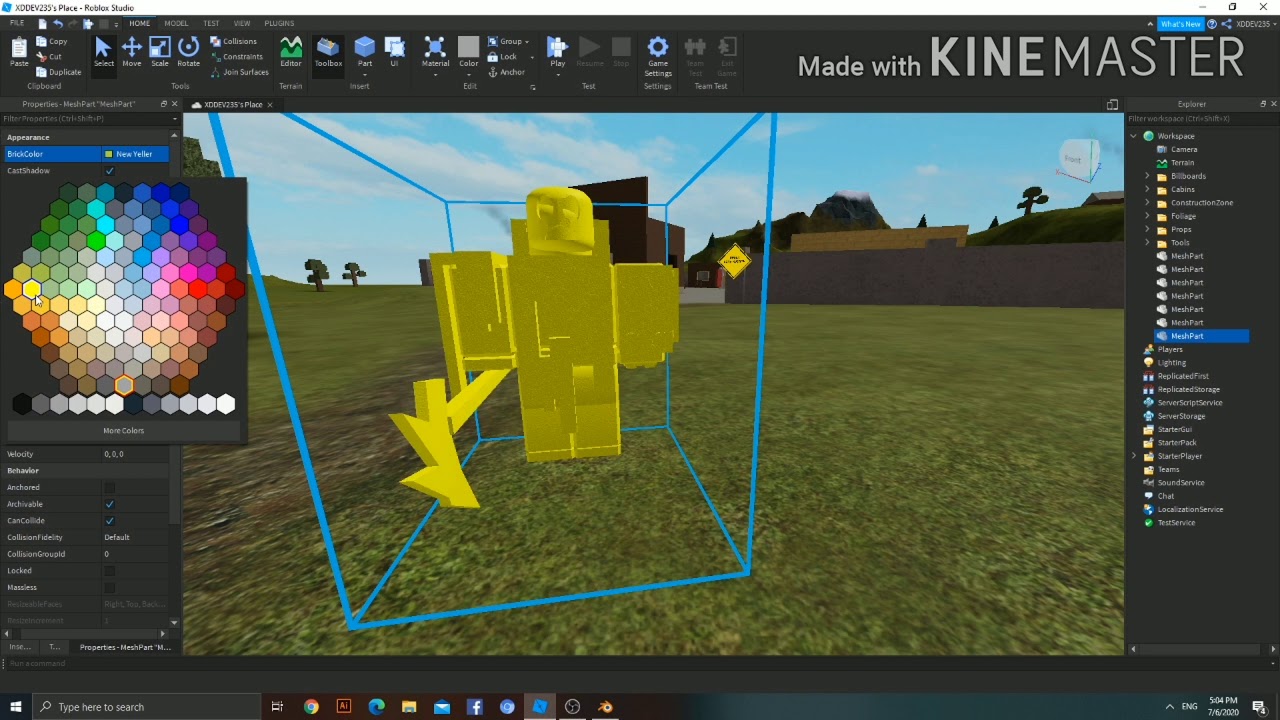Screen dimensions: 1280x720
Task: Activate the Rotate tool
Action: click(188, 53)
